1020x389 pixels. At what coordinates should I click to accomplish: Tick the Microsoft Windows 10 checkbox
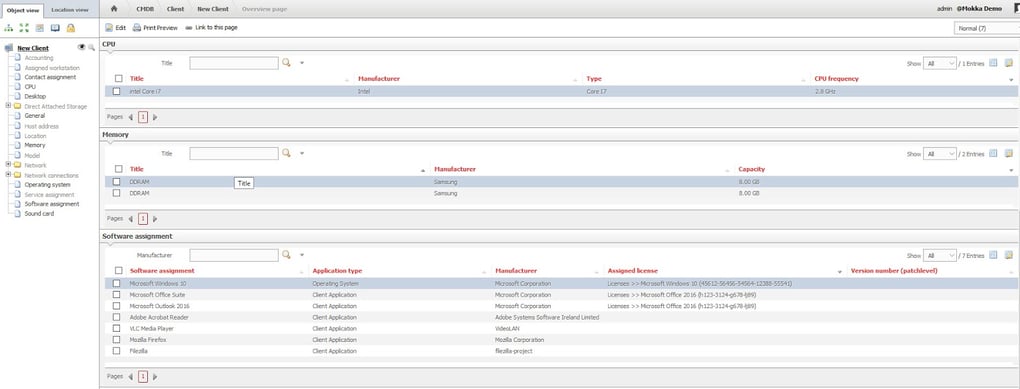click(x=116, y=284)
